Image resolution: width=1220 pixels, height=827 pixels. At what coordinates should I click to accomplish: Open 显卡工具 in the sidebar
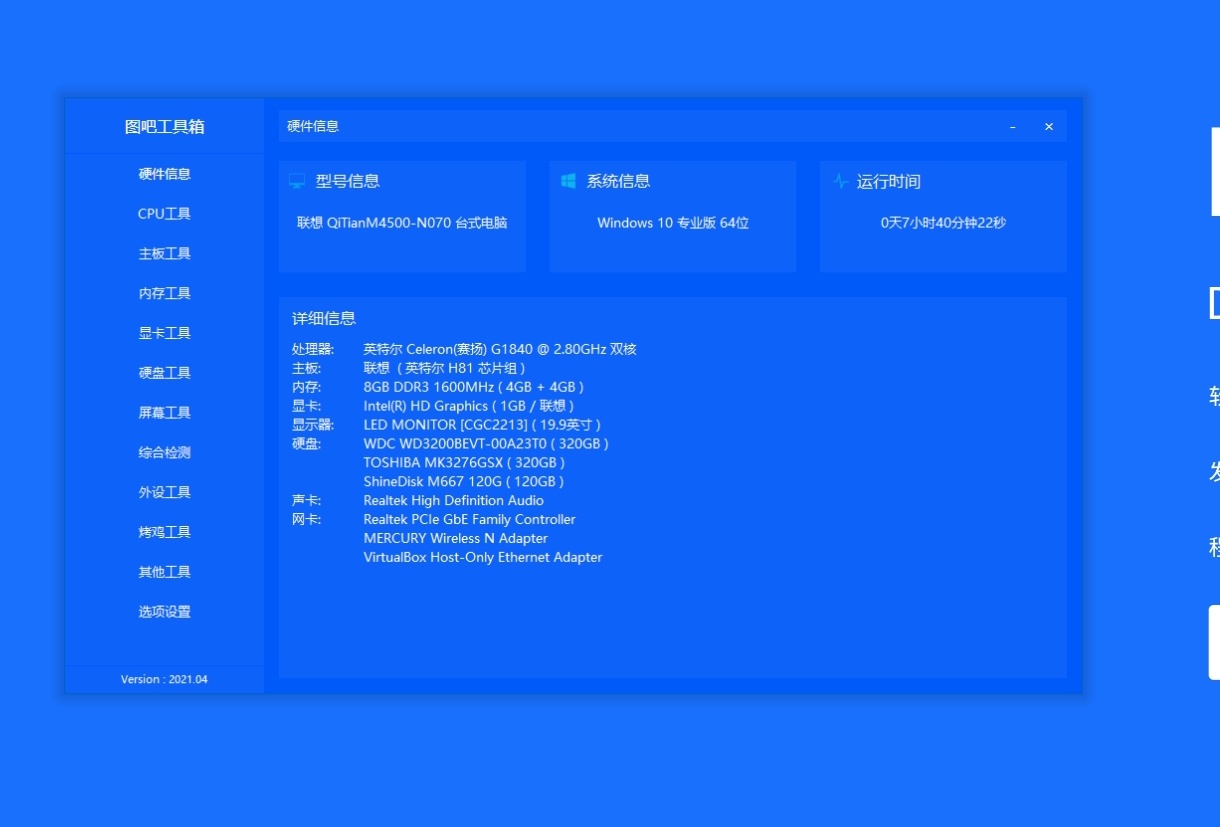pyautogui.click(x=164, y=333)
